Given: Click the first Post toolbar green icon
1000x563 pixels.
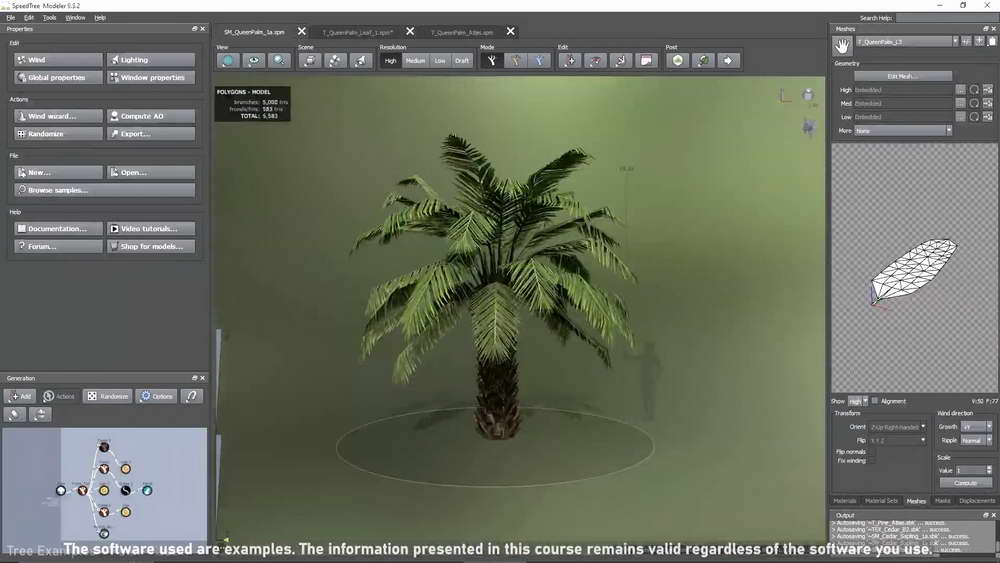Looking at the screenshot, I should (677, 61).
